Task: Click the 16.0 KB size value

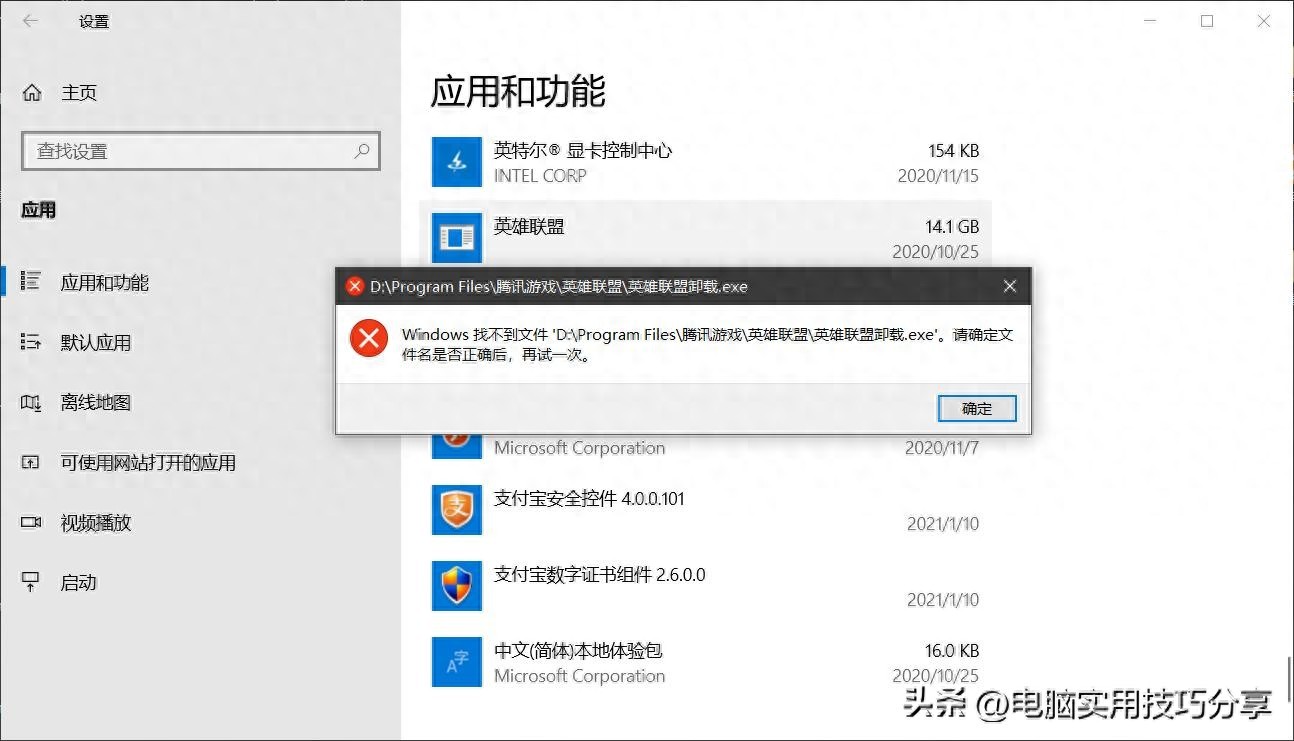Action: click(x=952, y=651)
